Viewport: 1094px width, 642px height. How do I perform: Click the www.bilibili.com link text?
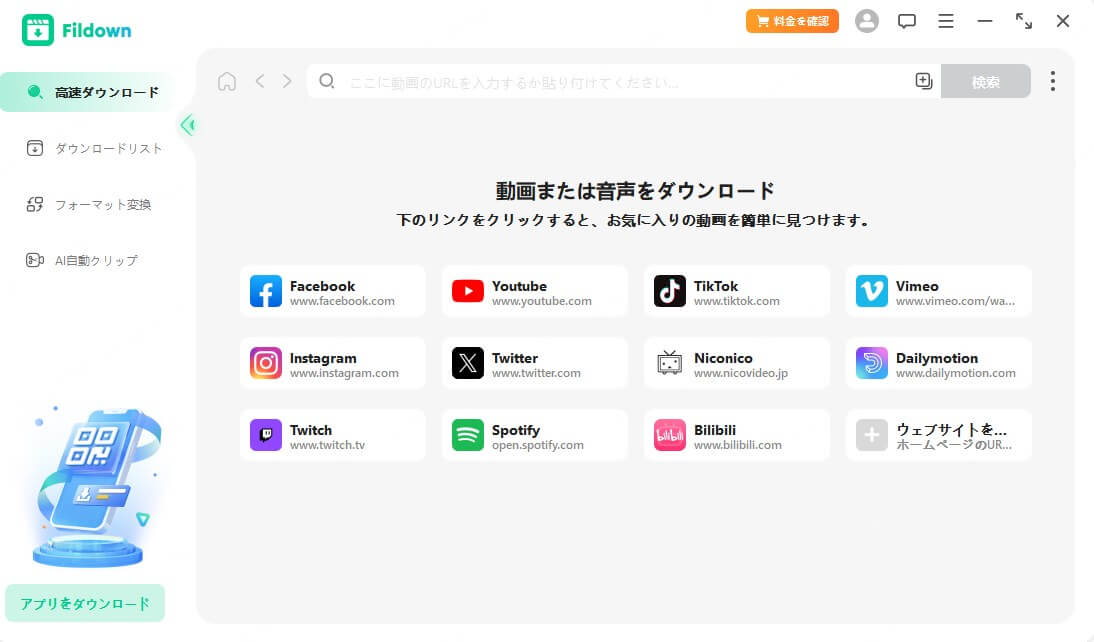[x=737, y=445]
